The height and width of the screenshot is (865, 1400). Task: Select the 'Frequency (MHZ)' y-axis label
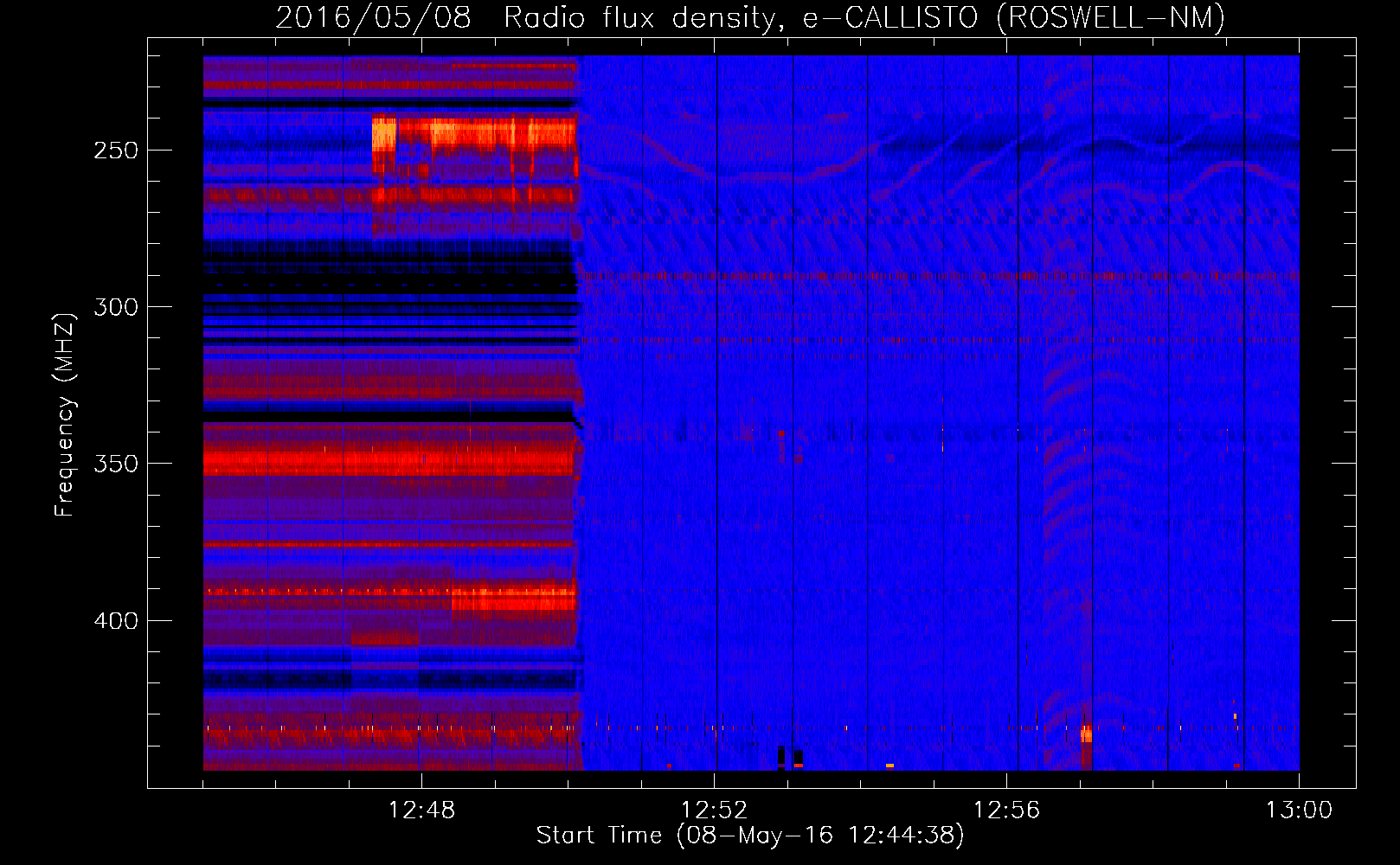[65, 414]
